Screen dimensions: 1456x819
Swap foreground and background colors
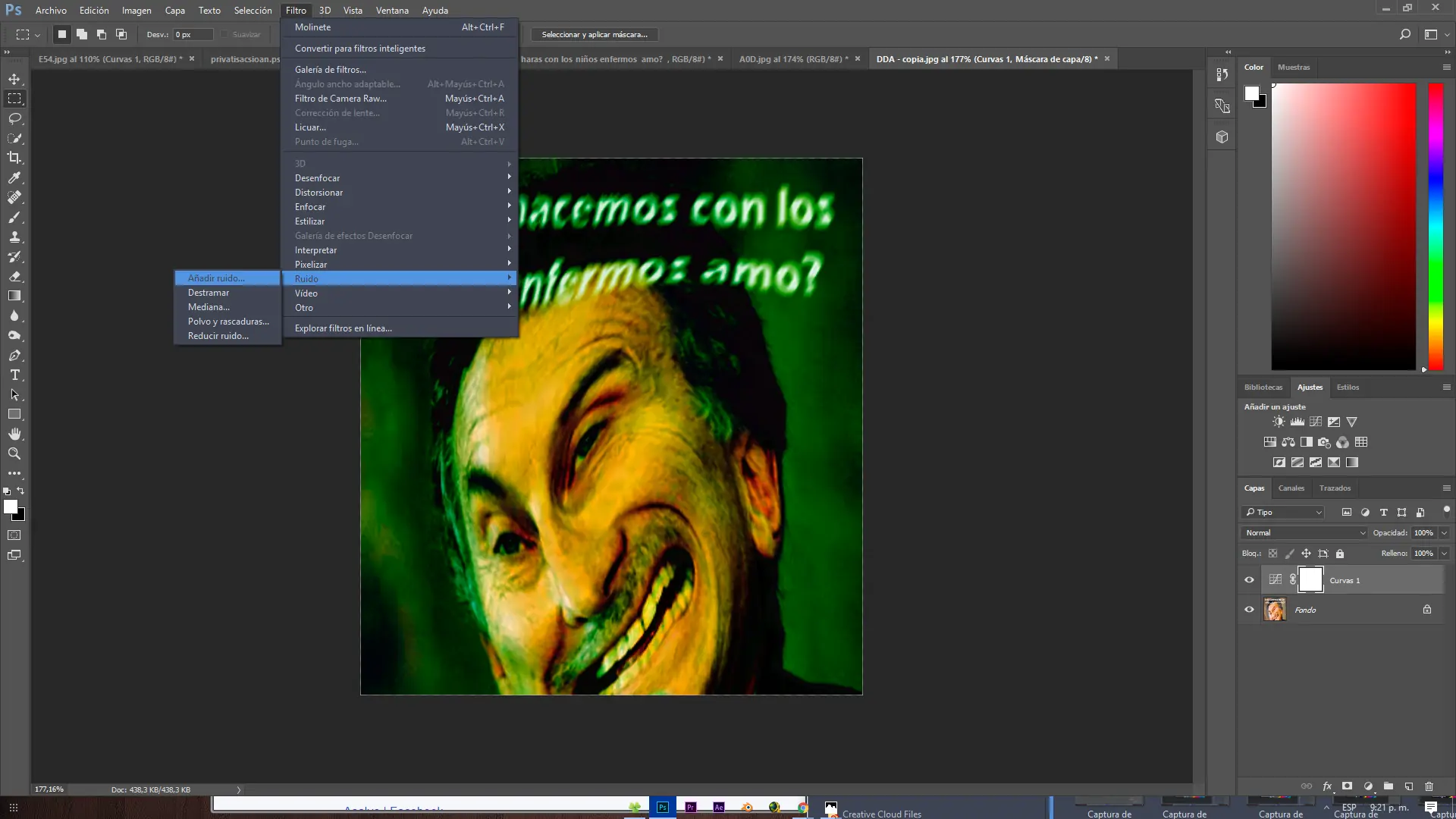pos(20,491)
